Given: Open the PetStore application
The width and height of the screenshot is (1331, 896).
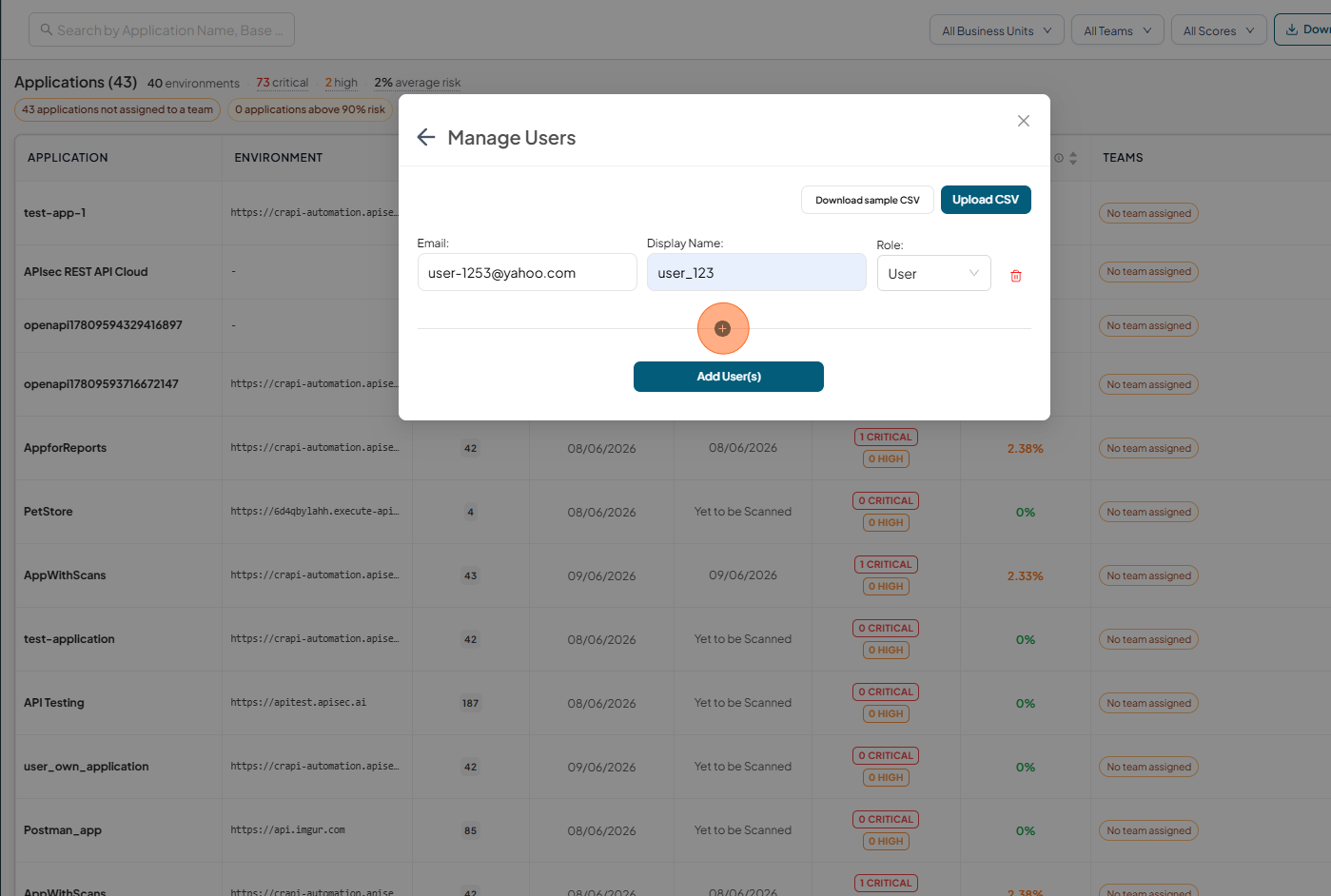Looking at the screenshot, I should pyautogui.click(x=49, y=512).
